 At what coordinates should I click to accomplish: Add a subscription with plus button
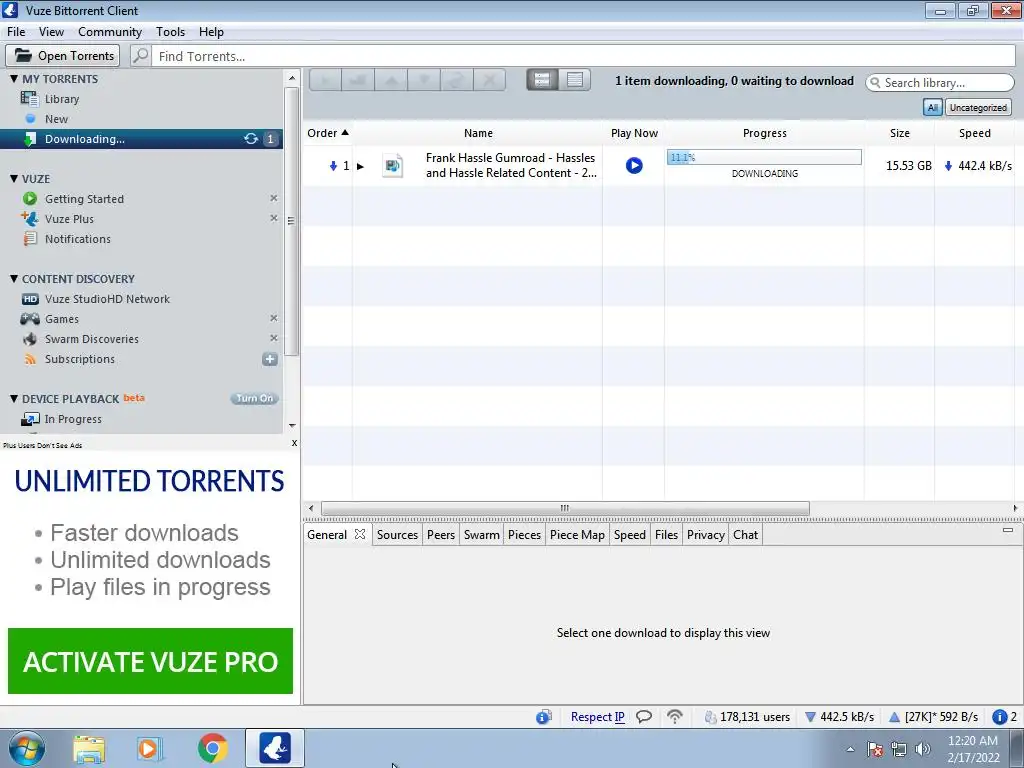270,359
